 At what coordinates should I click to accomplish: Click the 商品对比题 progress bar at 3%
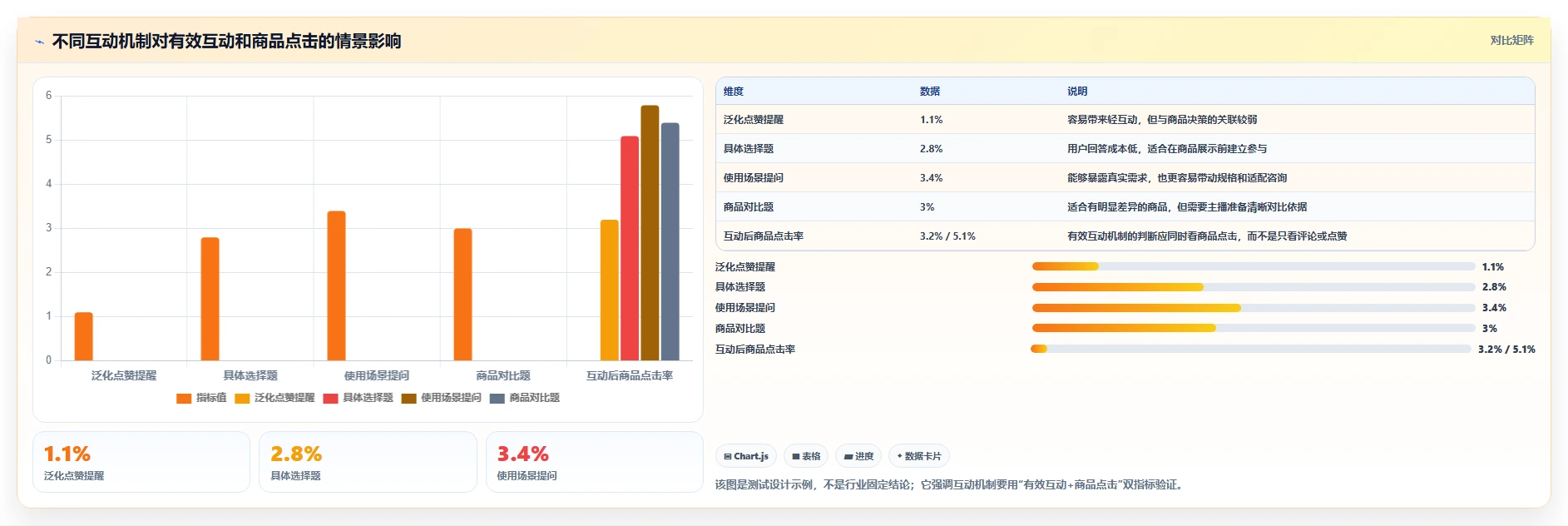click(1254, 329)
